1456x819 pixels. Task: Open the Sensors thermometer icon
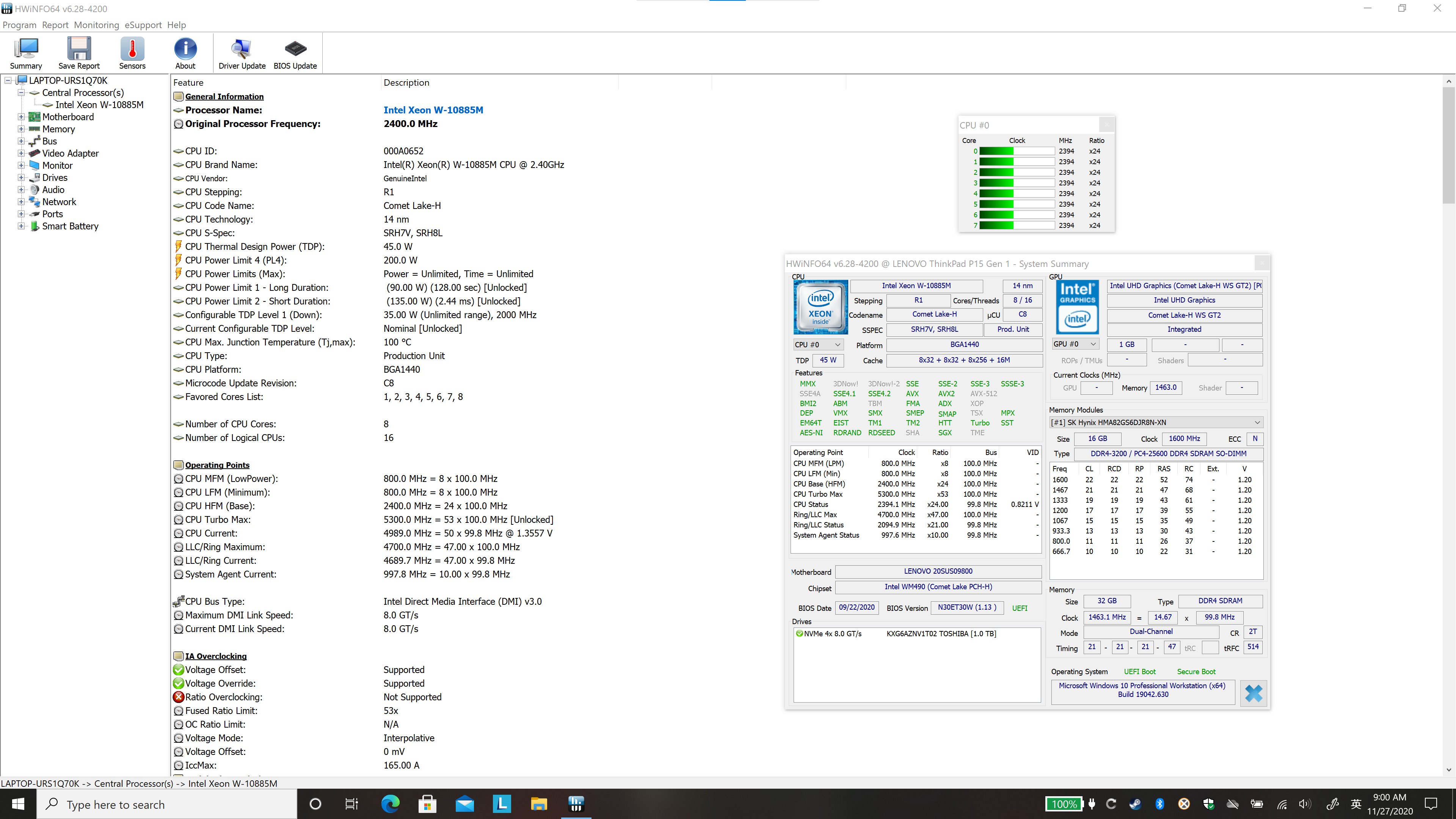tap(132, 53)
